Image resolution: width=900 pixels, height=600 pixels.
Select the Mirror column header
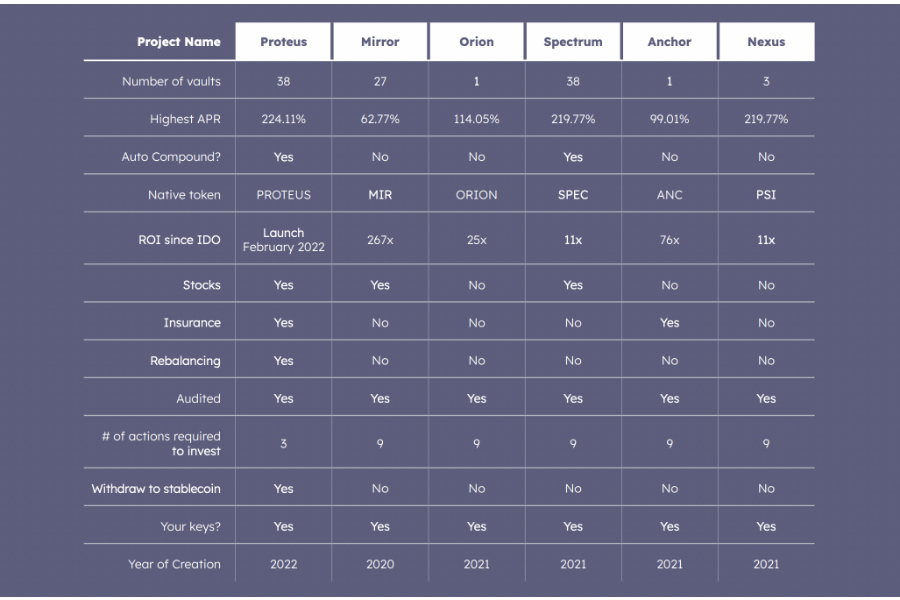click(380, 41)
